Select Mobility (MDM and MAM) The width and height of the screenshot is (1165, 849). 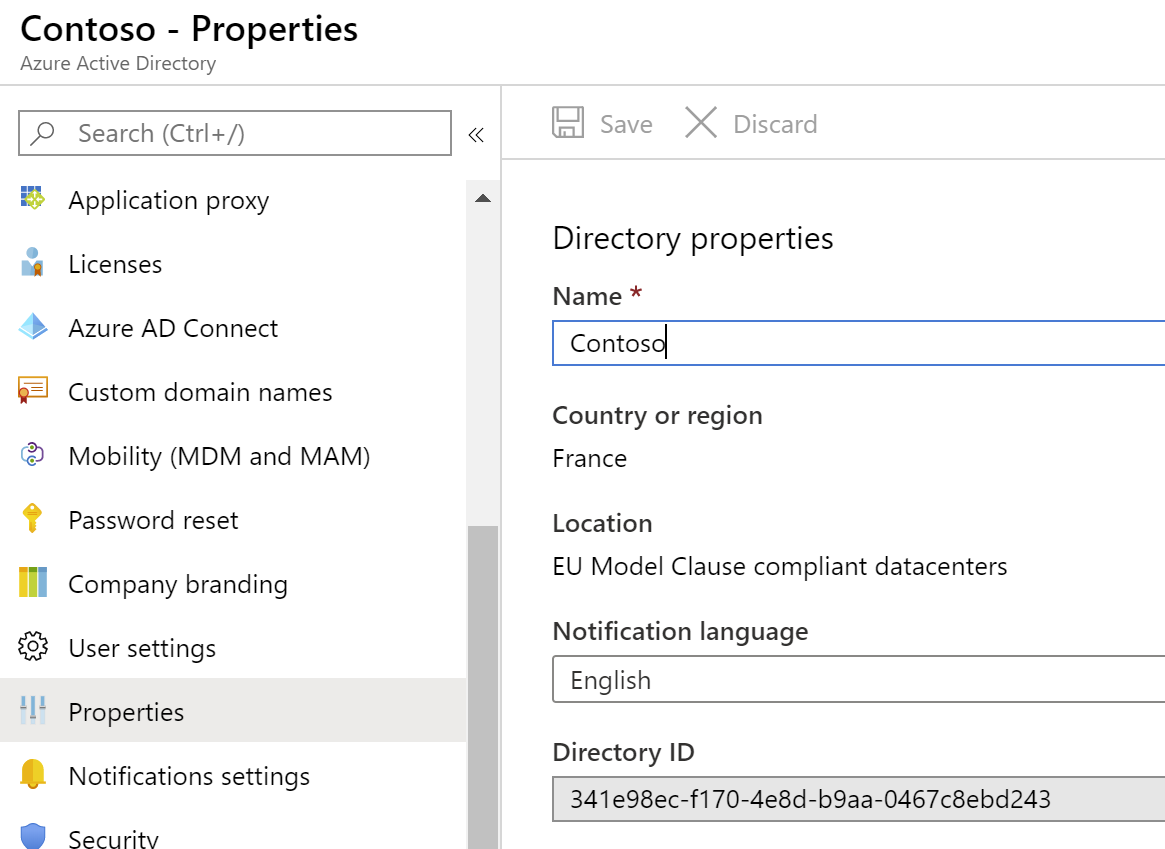click(x=233, y=455)
